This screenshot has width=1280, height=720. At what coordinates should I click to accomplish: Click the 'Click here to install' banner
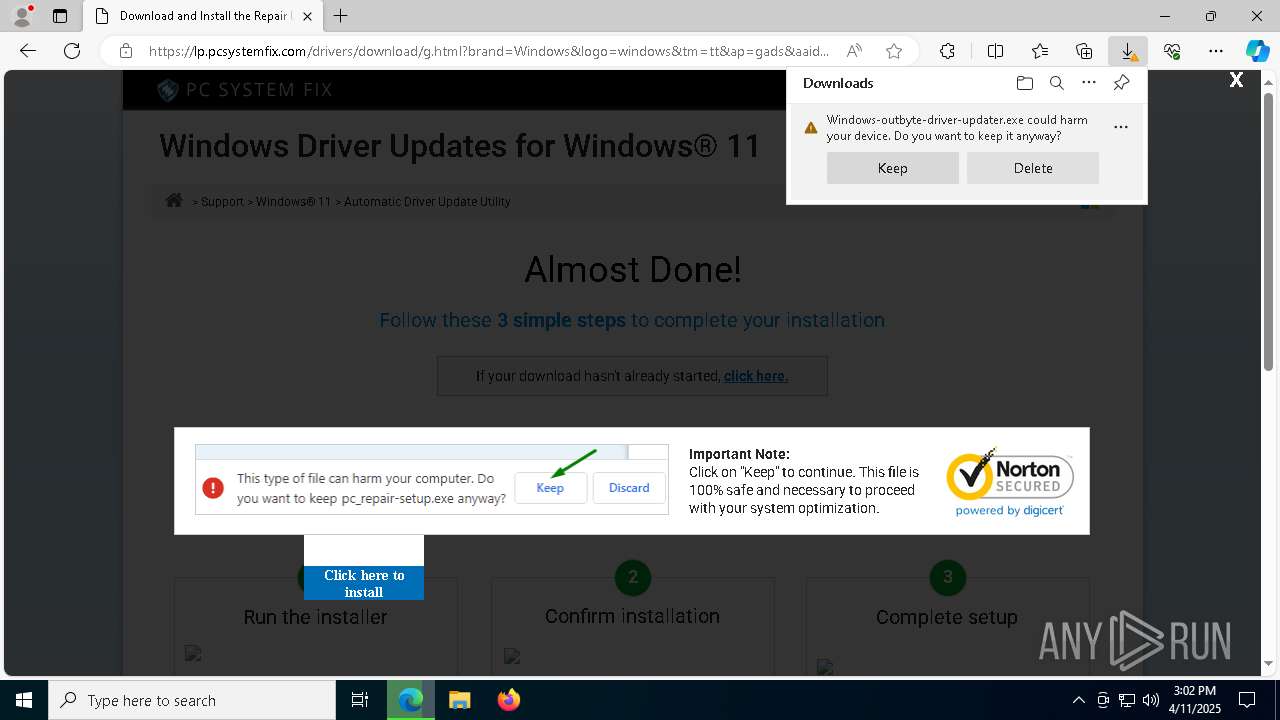[x=364, y=583]
